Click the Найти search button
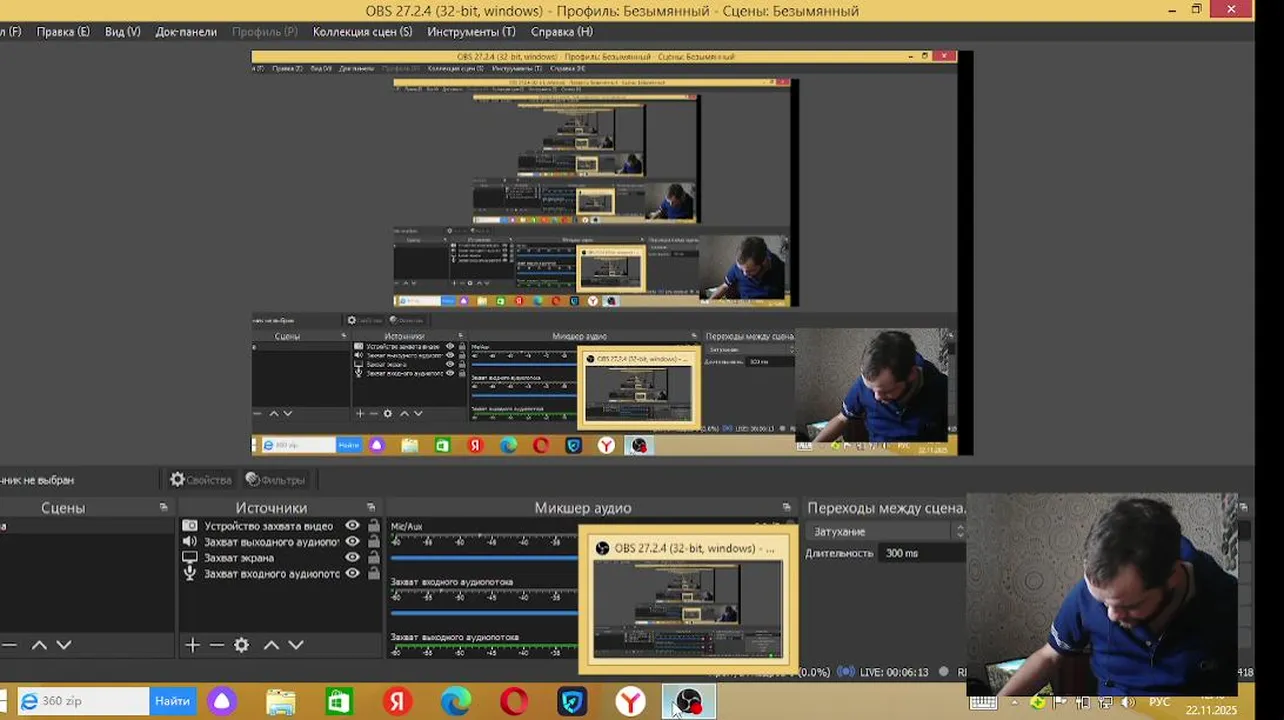 click(x=172, y=701)
